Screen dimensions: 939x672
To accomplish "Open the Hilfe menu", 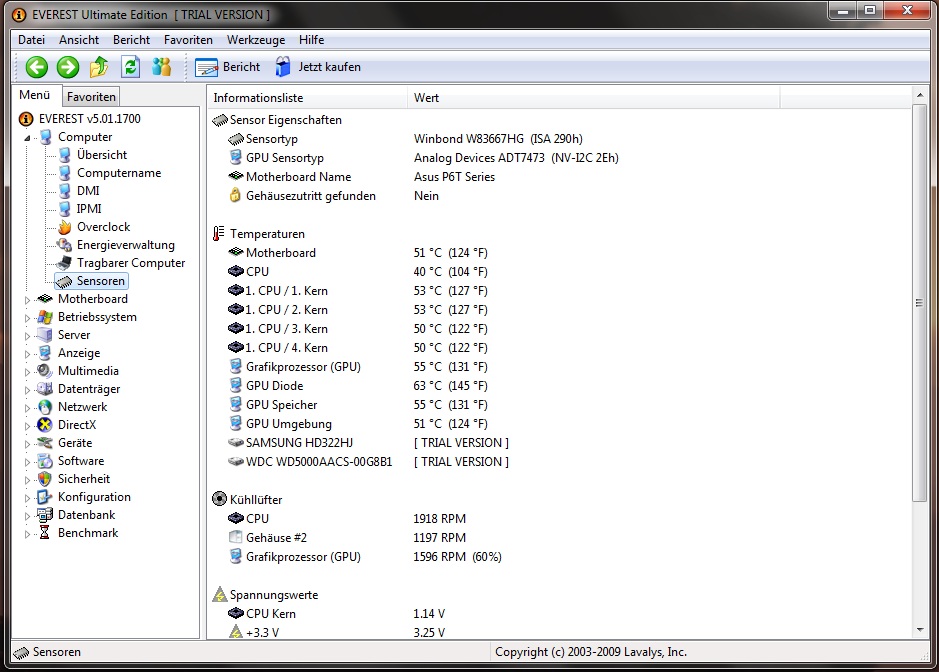I will tap(311, 40).
